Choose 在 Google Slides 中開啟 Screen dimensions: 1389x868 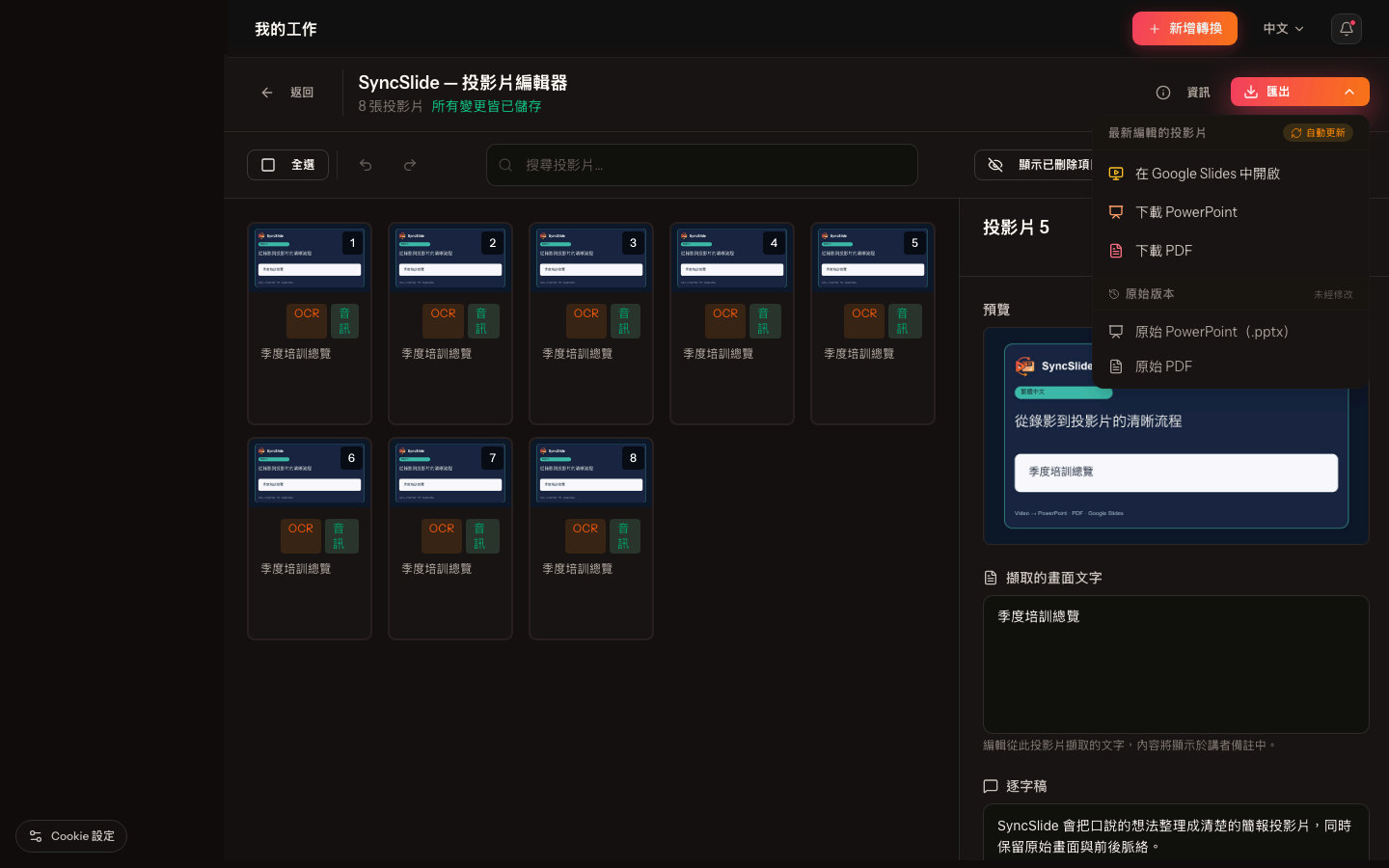1231,174
